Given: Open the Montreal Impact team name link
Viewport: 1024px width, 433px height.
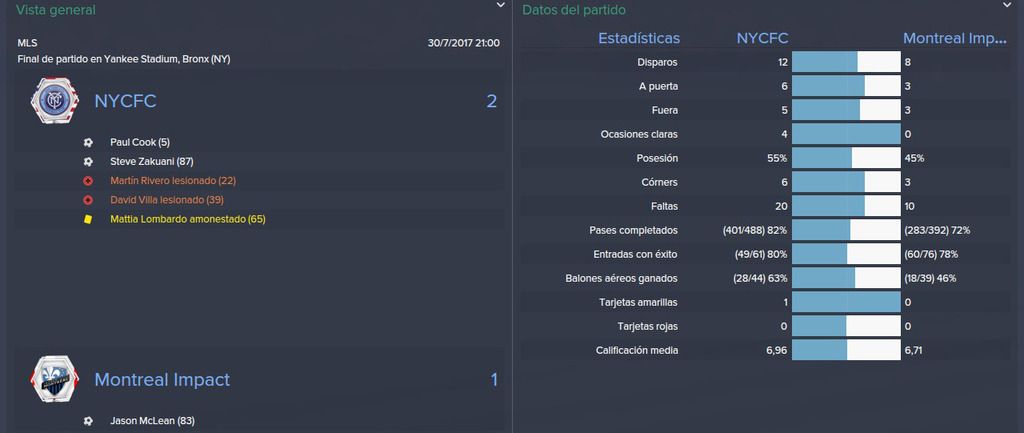Looking at the screenshot, I should [x=162, y=379].
